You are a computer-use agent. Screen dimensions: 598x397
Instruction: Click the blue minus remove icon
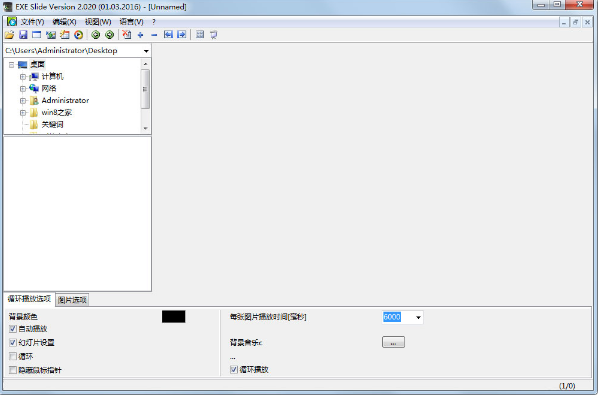point(154,35)
